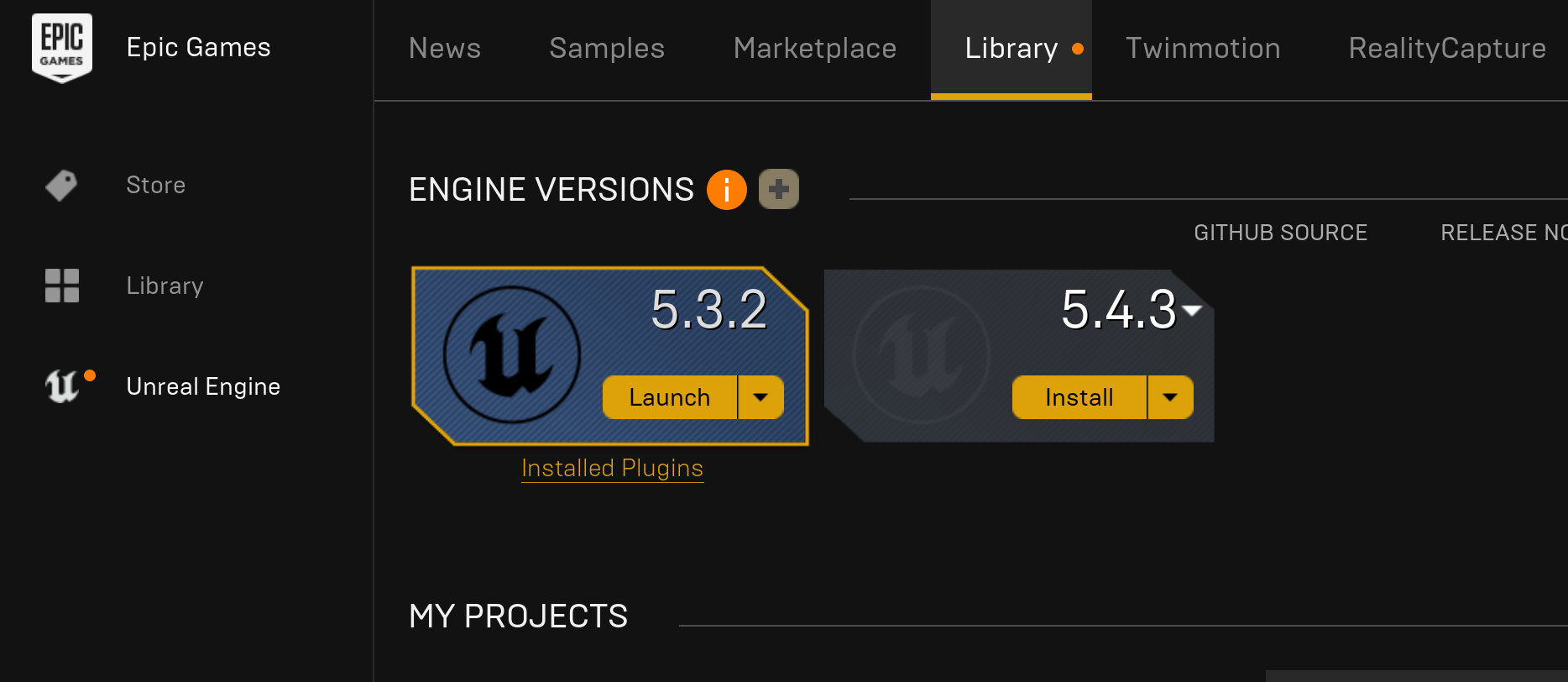
Task: Launch Unreal Engine 5.3.2
Action: point(670,397)
